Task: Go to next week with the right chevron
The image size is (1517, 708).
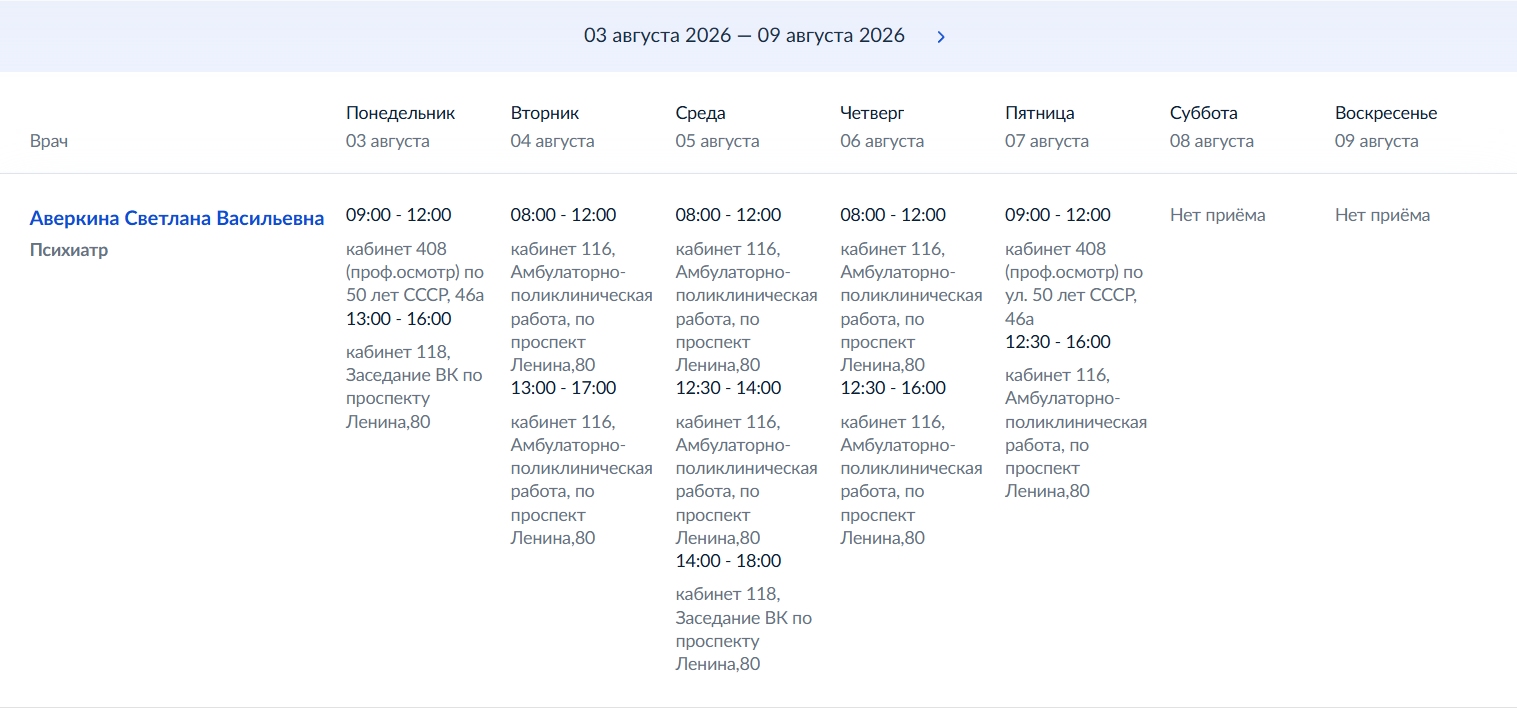Action: click(x=940, y=37)
